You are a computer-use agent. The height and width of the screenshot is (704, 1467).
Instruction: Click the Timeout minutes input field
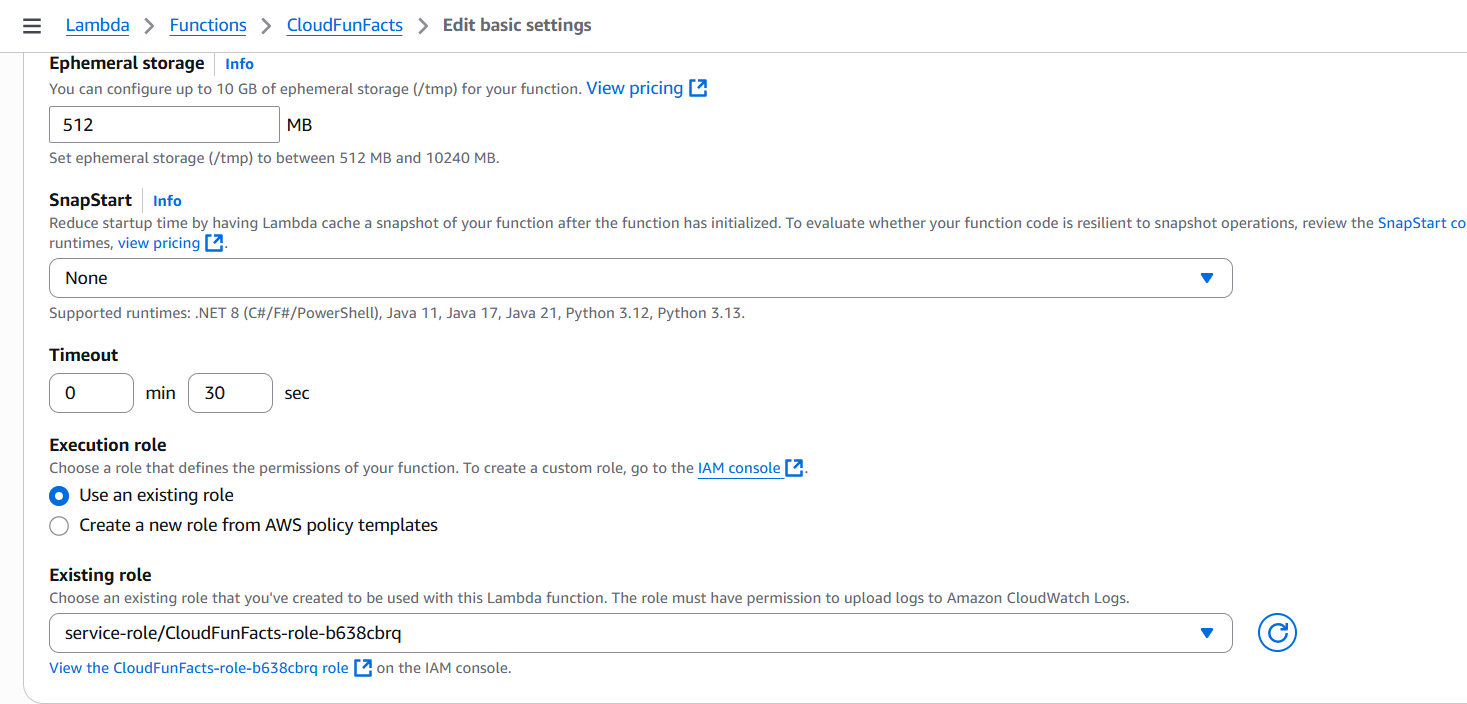tap(91, 393)
